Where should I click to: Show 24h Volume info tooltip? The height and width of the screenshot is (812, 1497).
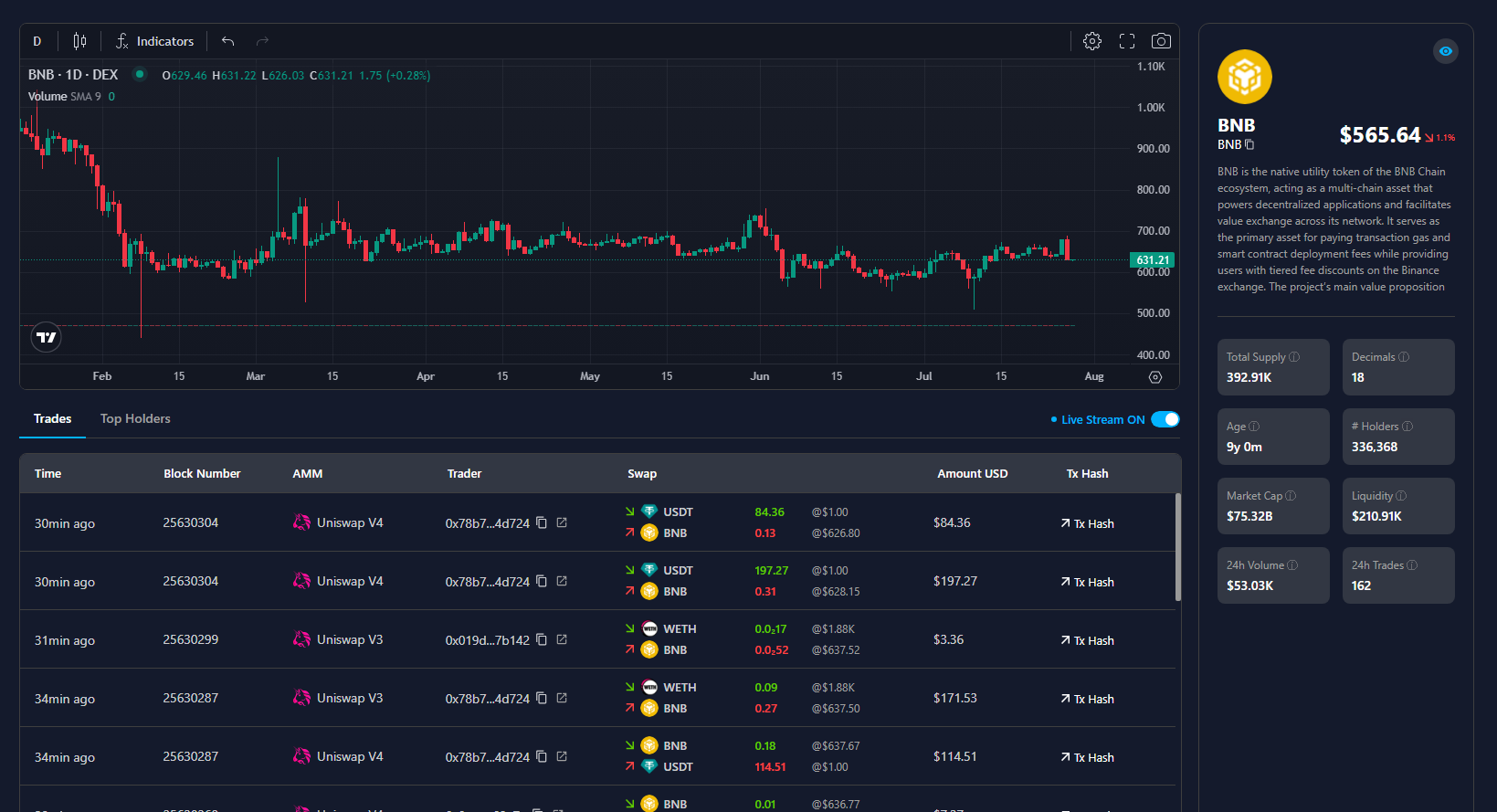[x=1292, y=565]
